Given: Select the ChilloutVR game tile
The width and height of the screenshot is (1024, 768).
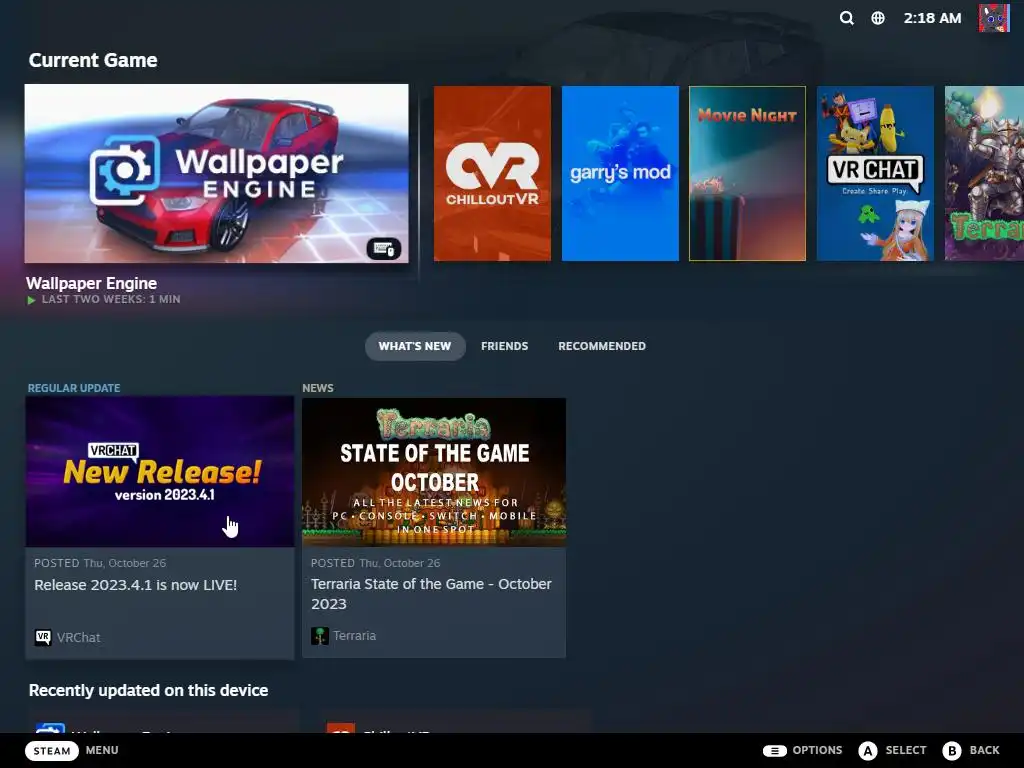Looking at the screenshot, I should coord(492,174).
